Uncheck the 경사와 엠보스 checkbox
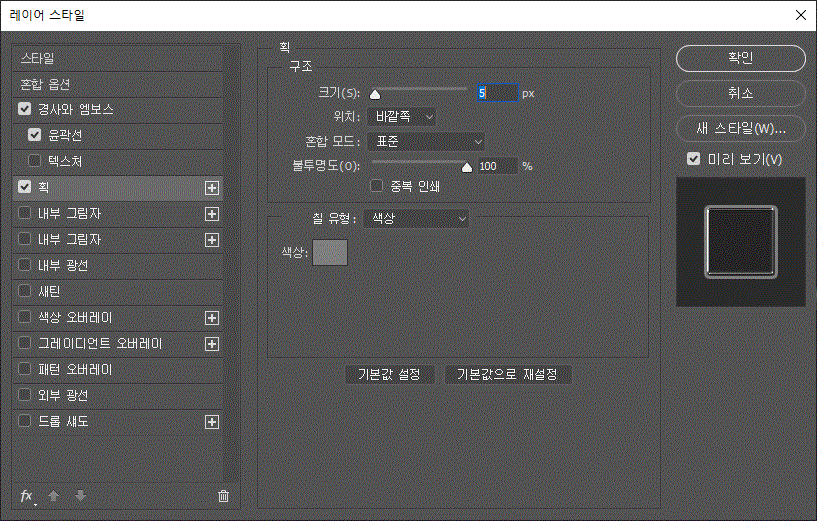This screenshot has height=521, width=817. tap(24, 109)
